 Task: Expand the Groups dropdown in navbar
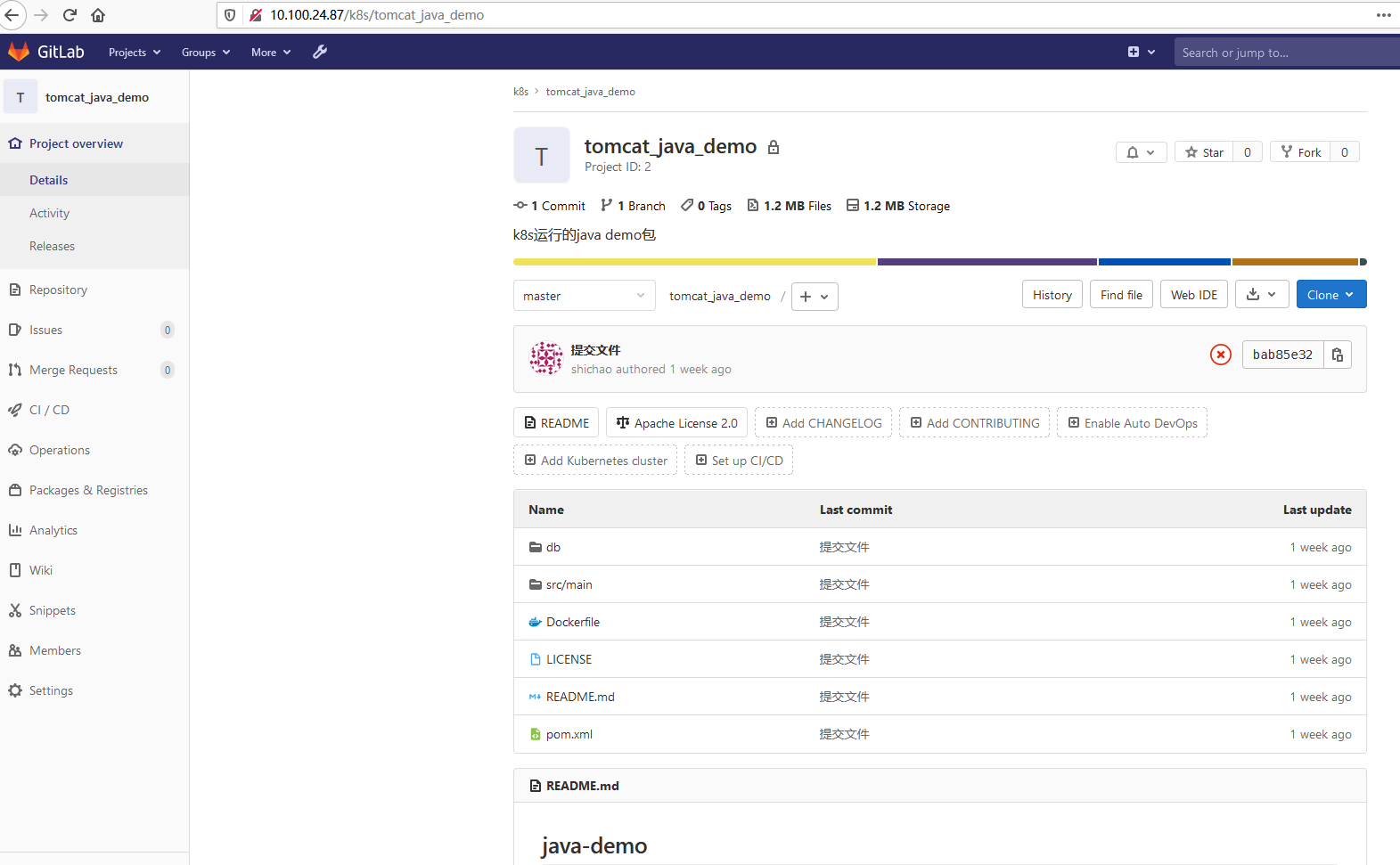[206, 52]
